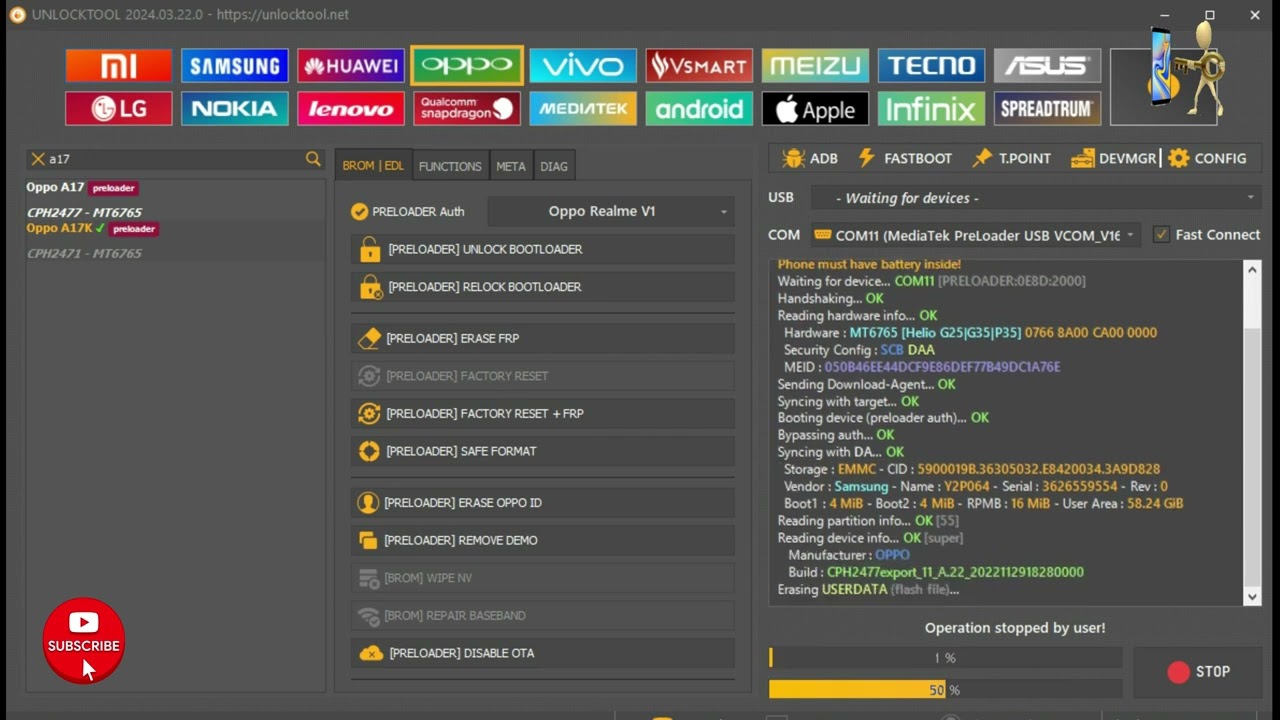Screen dimensions: 1280x720
Task: Toggle the Fast Connect checkbox
Action: click(x=1161, y=235)
